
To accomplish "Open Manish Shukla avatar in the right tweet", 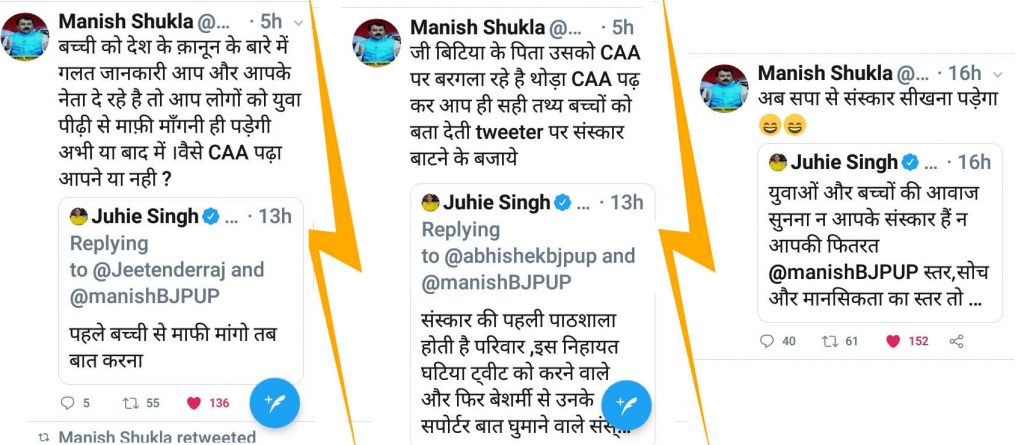I will tap(724, 88).
